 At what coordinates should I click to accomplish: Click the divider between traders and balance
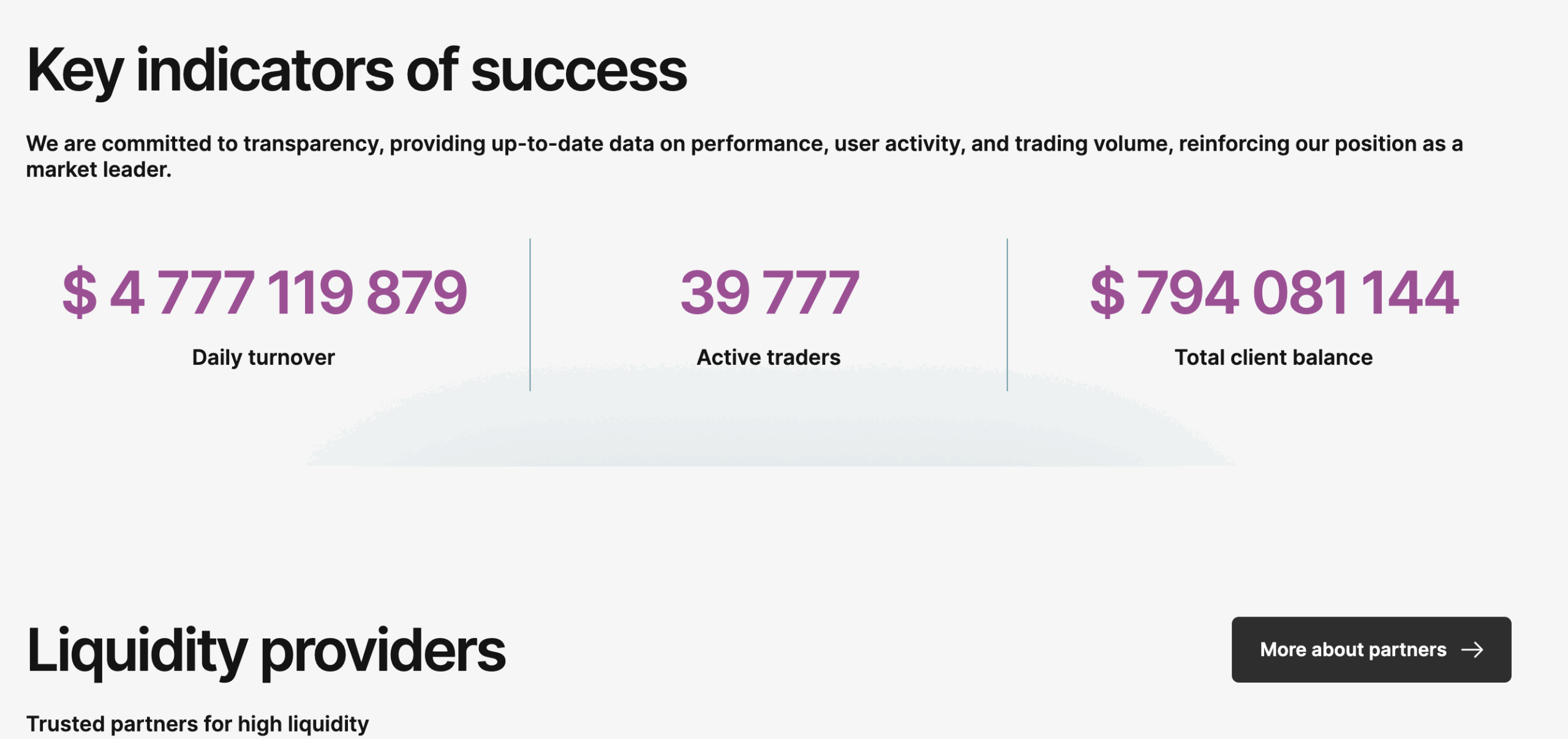(1007, 314)
